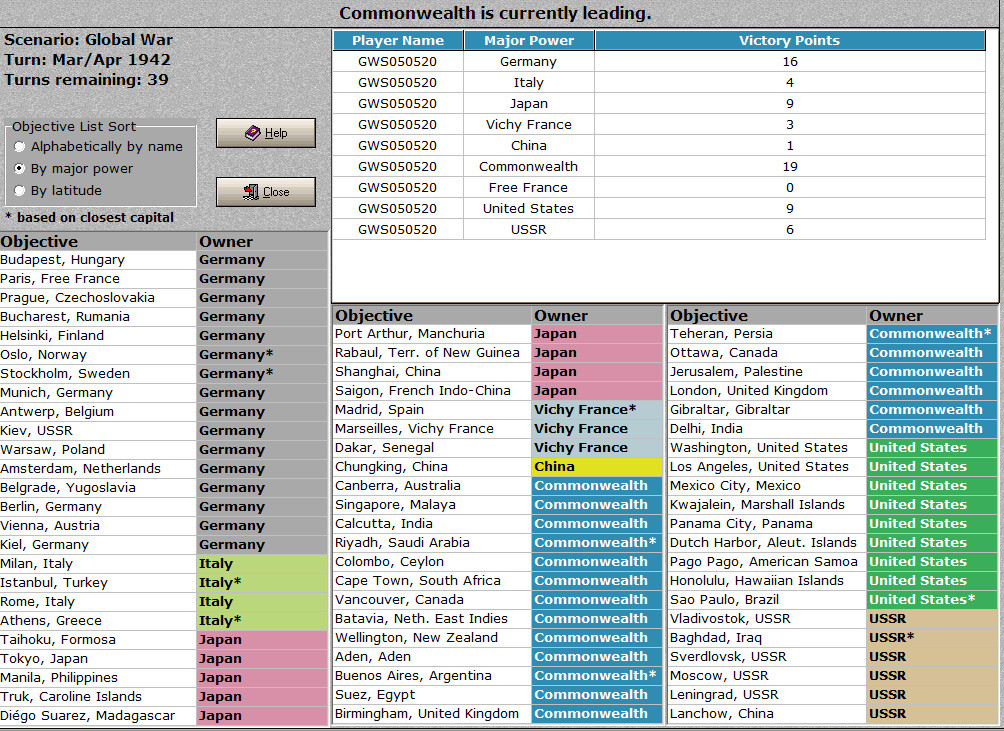Select Manila, Philippines objective

click(97, 677)
